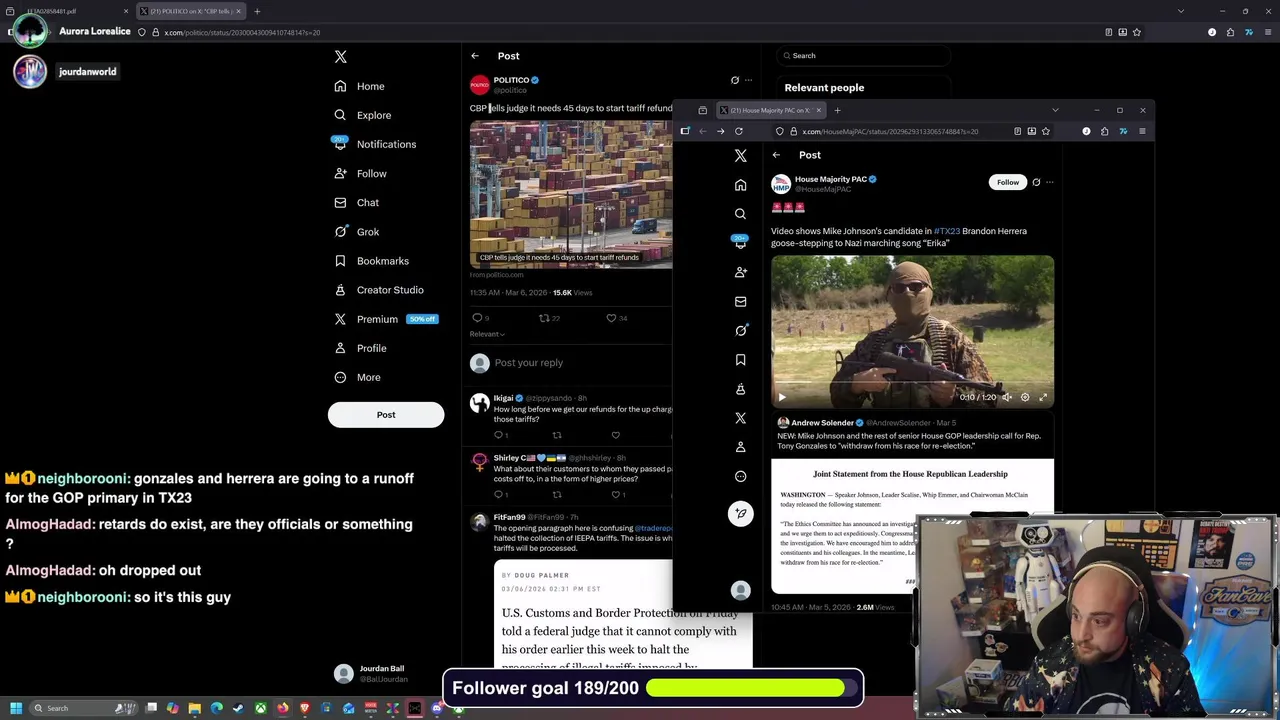Image resolution: width=1280 pixels, height=720 pixels.
Task: Go back using the arrow beside Post in the POLITICO window
Action: coord(475,56)
